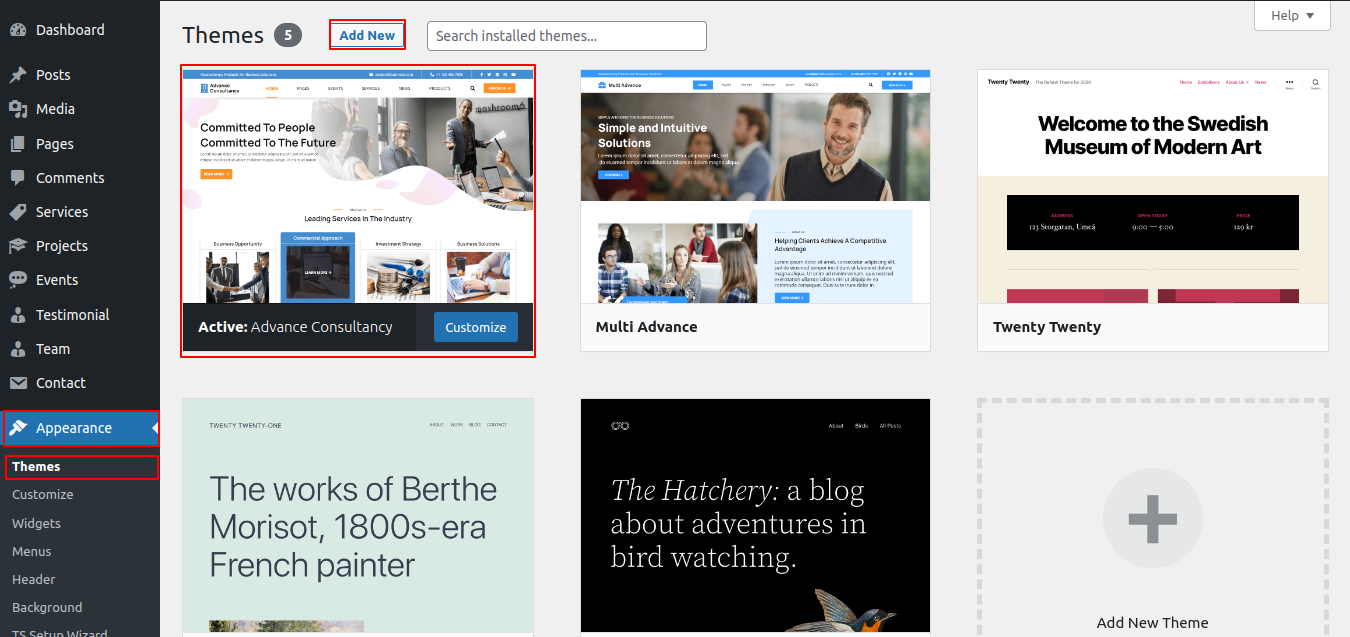Screen dimensions: 1350x637
Task: Open the Media menu item
Action: pyautogui.click(x=80, y=109)
